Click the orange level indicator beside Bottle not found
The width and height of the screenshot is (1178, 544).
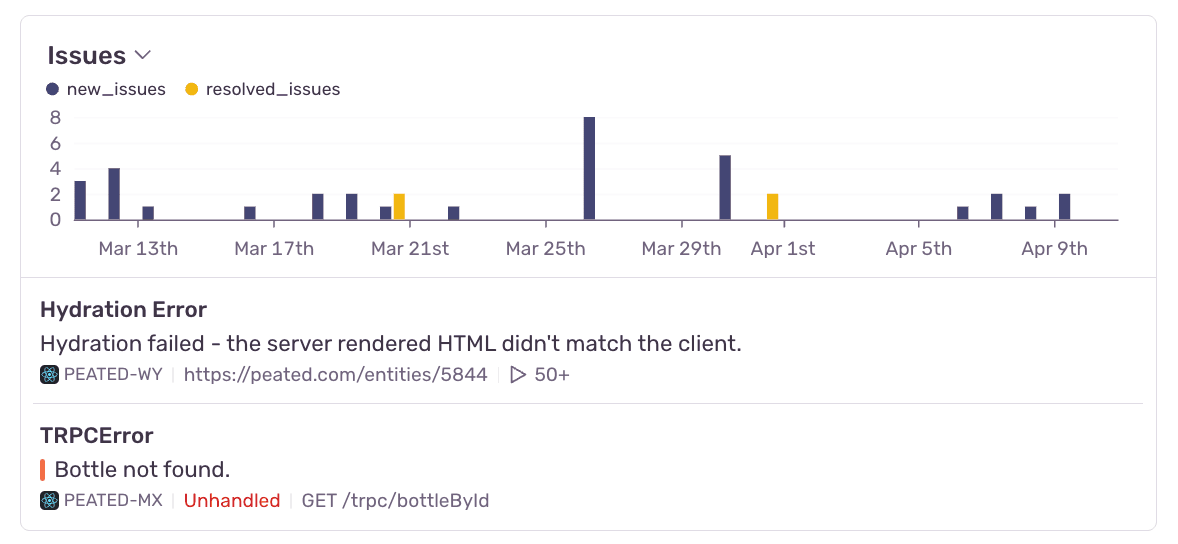point(43,469)
